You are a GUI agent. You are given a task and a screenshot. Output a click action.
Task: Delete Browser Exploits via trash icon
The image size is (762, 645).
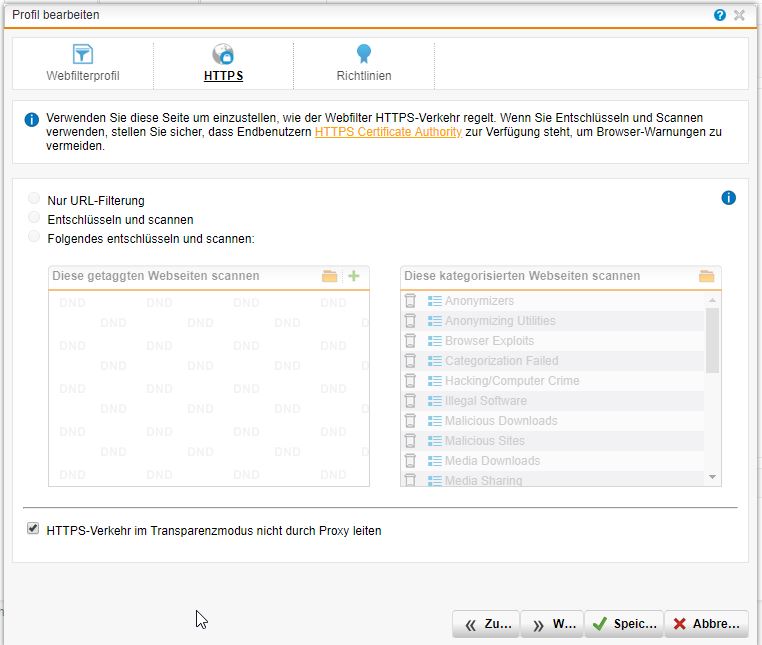[x=410, y=341]
